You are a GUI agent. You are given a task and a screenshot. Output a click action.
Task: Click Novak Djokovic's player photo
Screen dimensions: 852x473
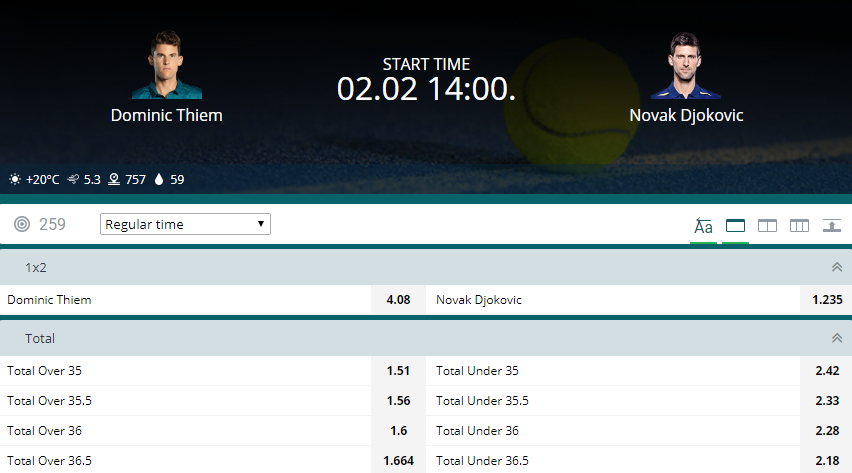point(686,65)
